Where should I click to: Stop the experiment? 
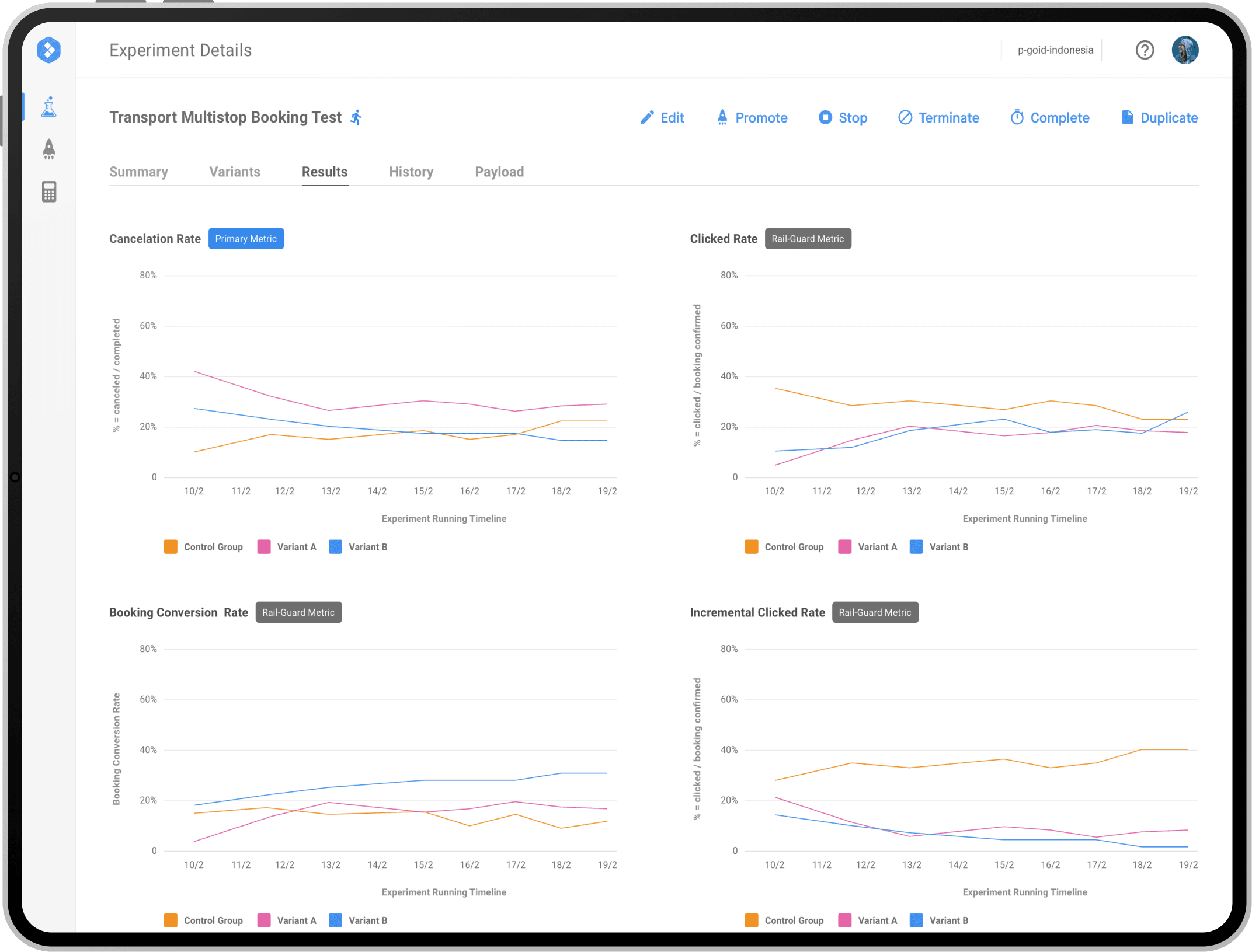[x=843, y=118]
